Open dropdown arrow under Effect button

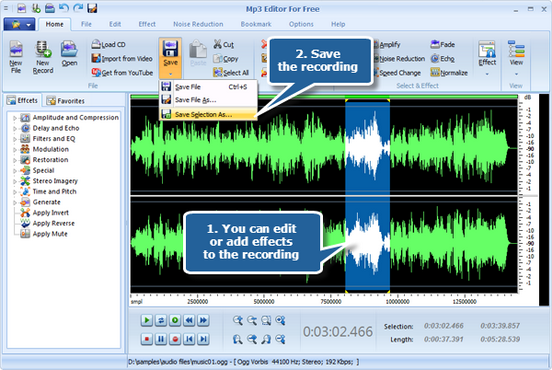[487, 74]
